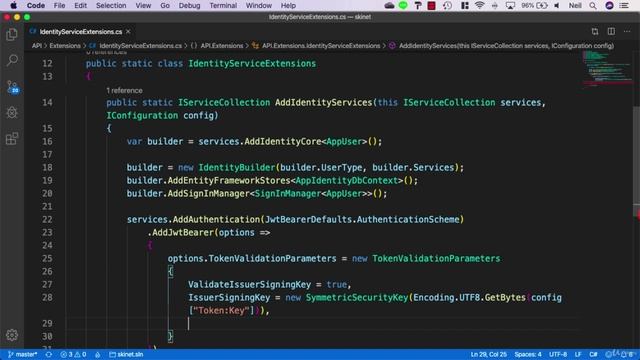
Task: Open the cloud icon in macOS menu bar
Action: click(x=389, y=6)
